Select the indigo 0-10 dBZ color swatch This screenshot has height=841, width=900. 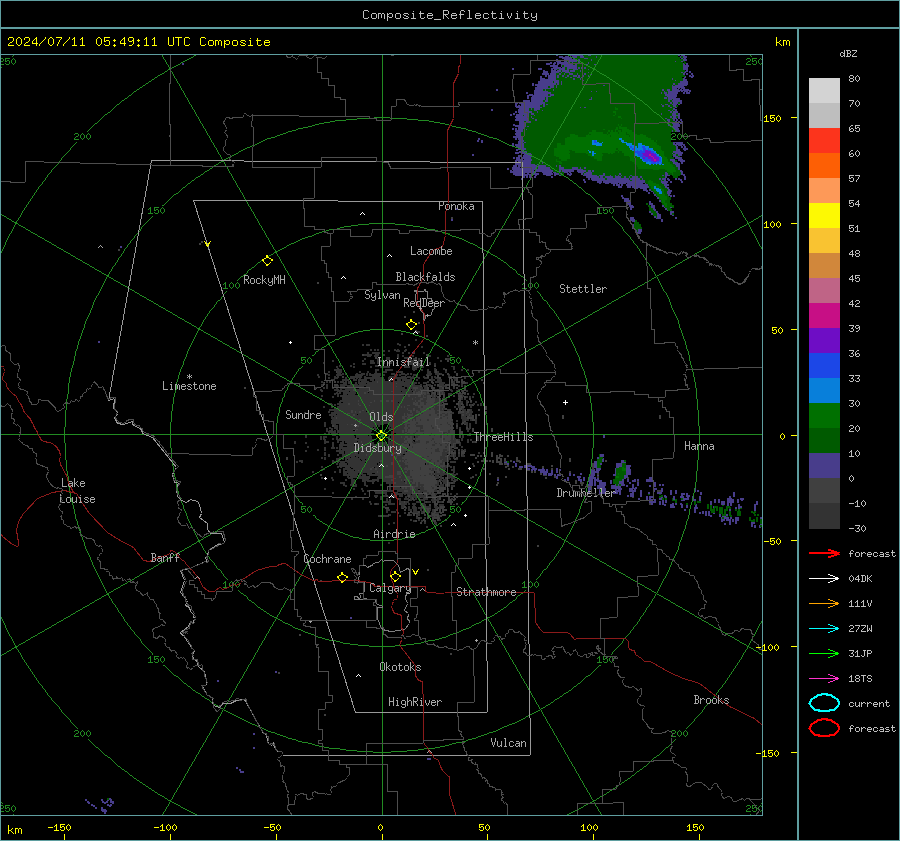pos(824,465)
